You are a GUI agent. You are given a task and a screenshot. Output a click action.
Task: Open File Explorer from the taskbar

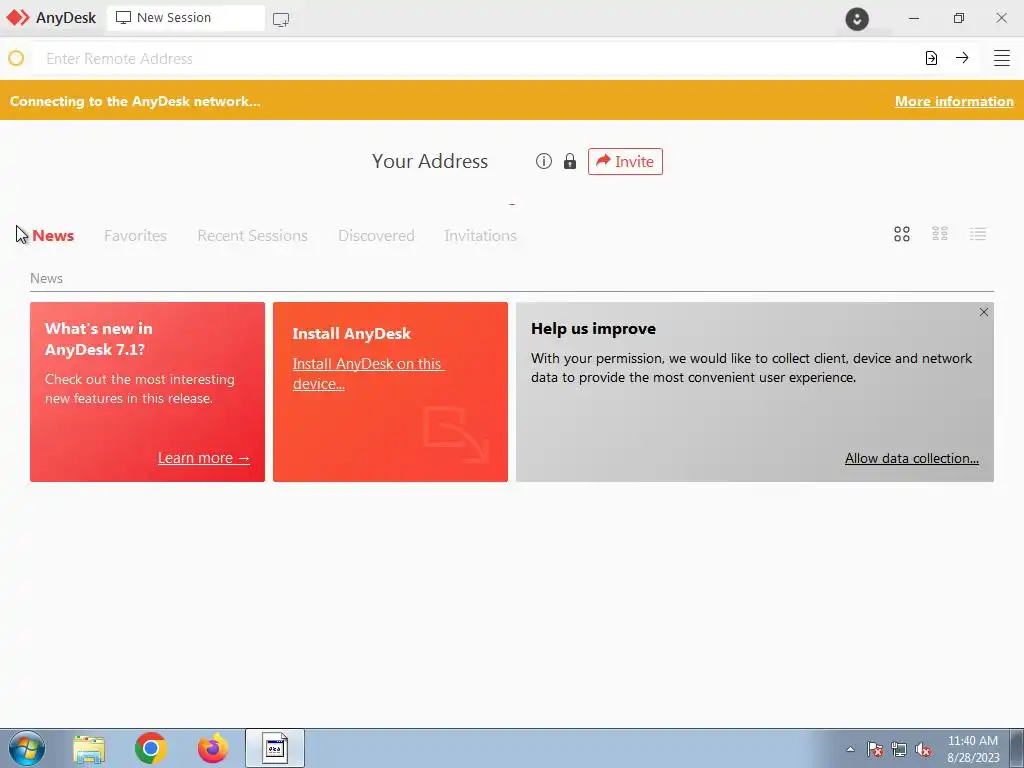89,748
